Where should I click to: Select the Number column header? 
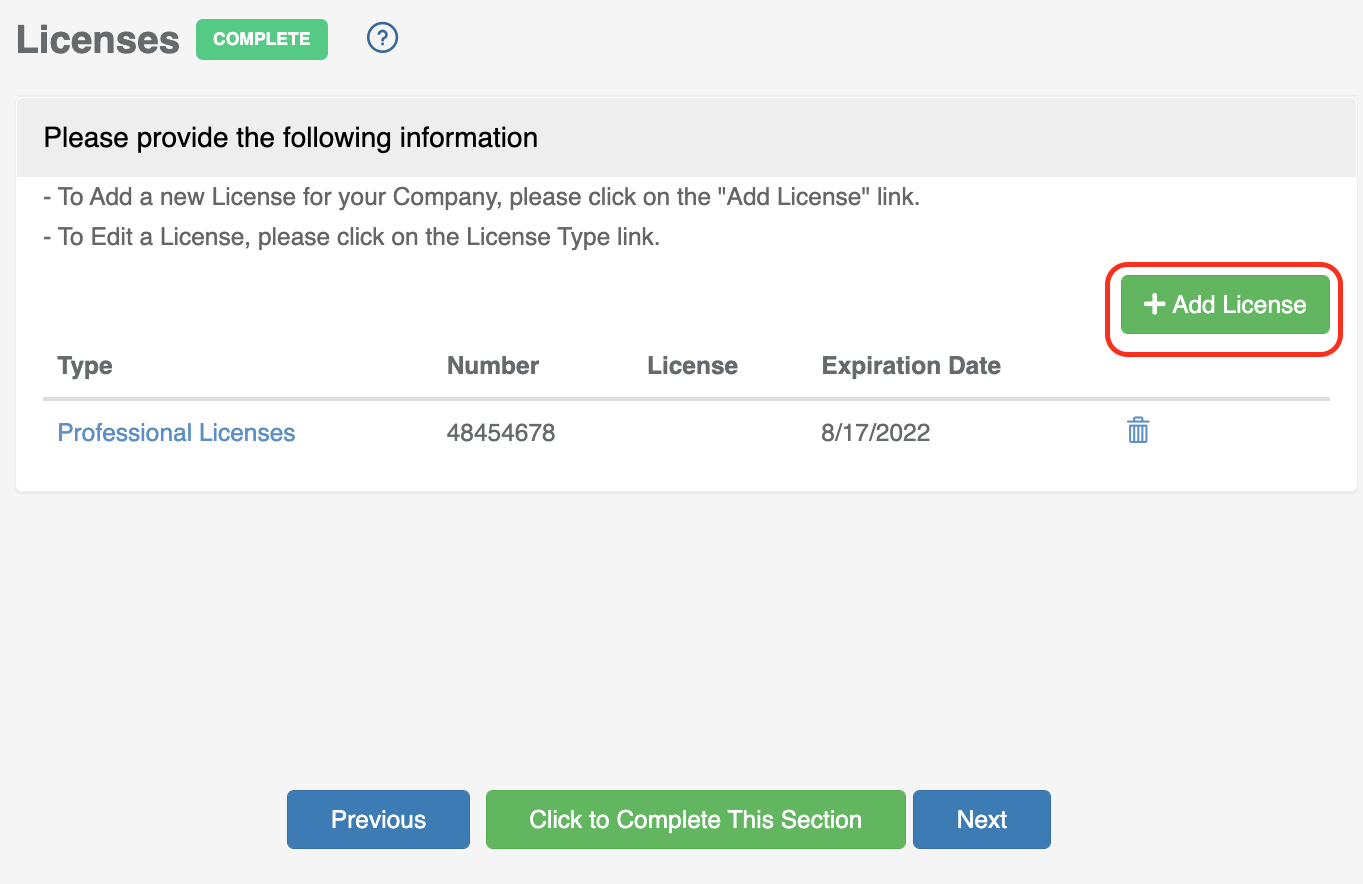(x=493, y=366)
